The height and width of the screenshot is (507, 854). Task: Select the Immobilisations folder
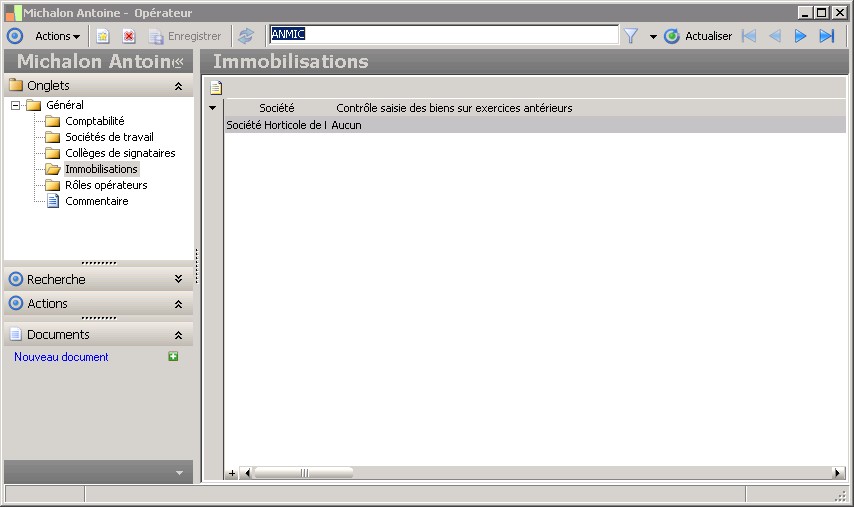coord(101,169)
